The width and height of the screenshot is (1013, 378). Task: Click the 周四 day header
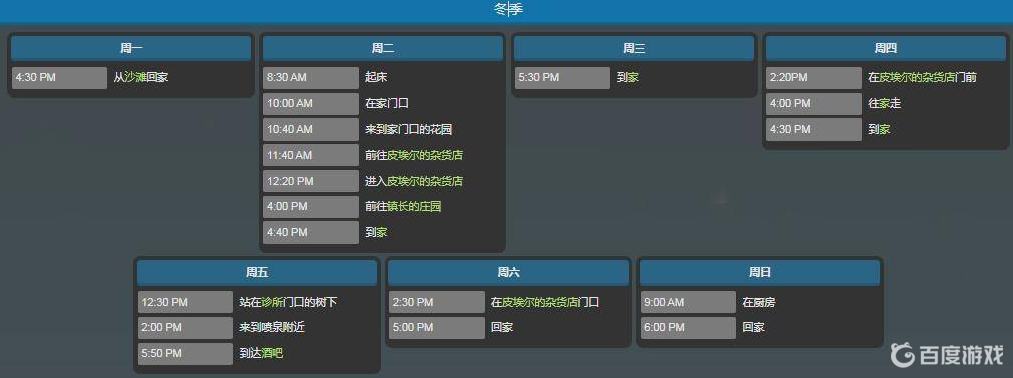(x=886, y=48)
